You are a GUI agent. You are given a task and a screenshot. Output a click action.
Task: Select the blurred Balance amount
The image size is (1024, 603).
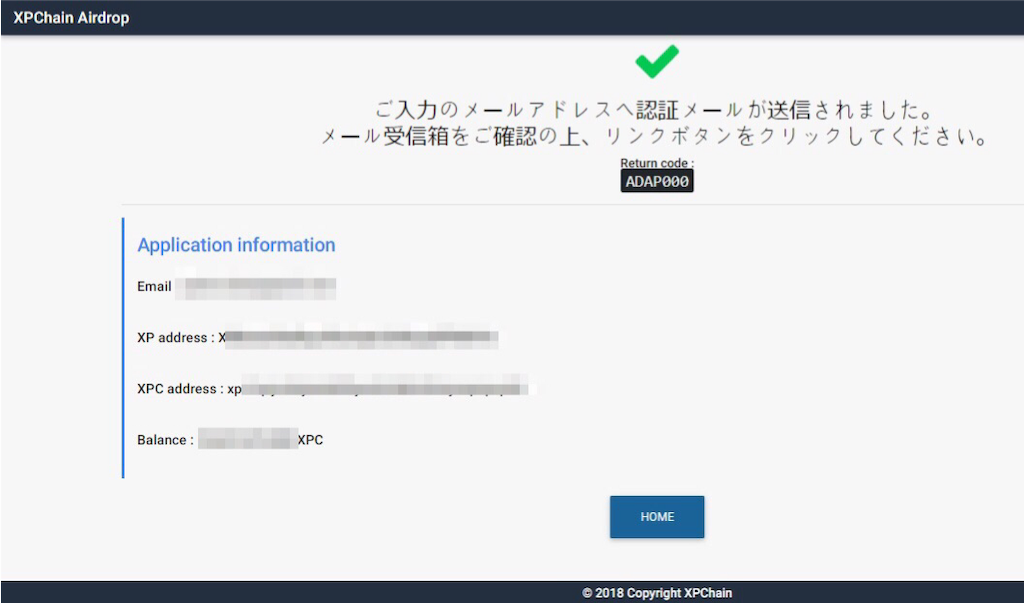[x=248, y=439]
